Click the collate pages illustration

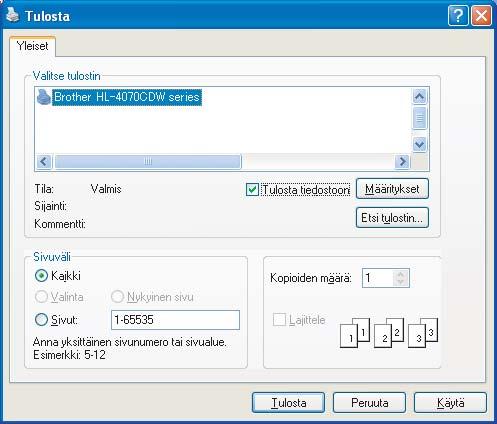(x=389, y=333)
